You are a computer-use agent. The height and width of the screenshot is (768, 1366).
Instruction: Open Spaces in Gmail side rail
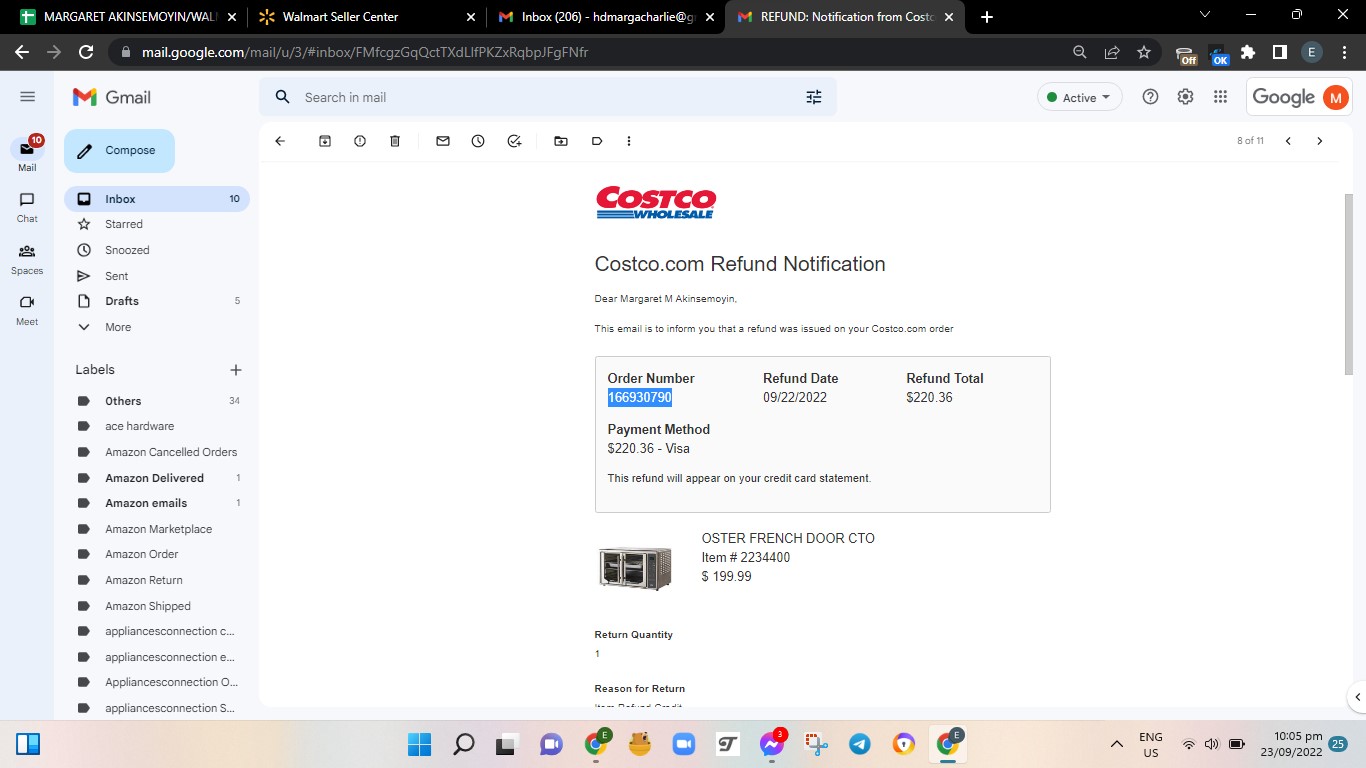(x=27, y=259)
